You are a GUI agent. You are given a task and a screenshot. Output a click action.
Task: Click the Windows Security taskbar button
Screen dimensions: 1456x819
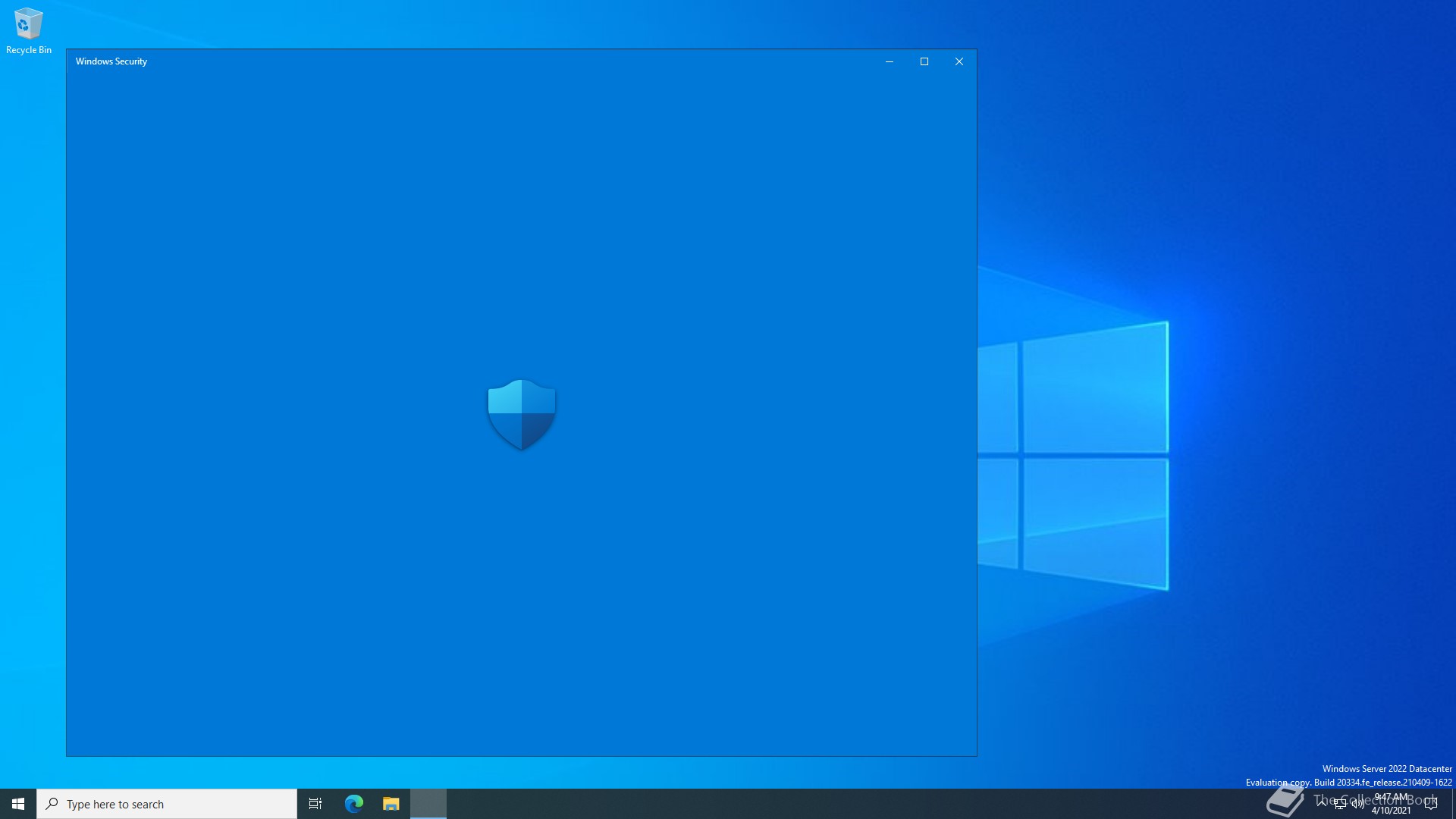pyautogui.click(x=428, y=804)
